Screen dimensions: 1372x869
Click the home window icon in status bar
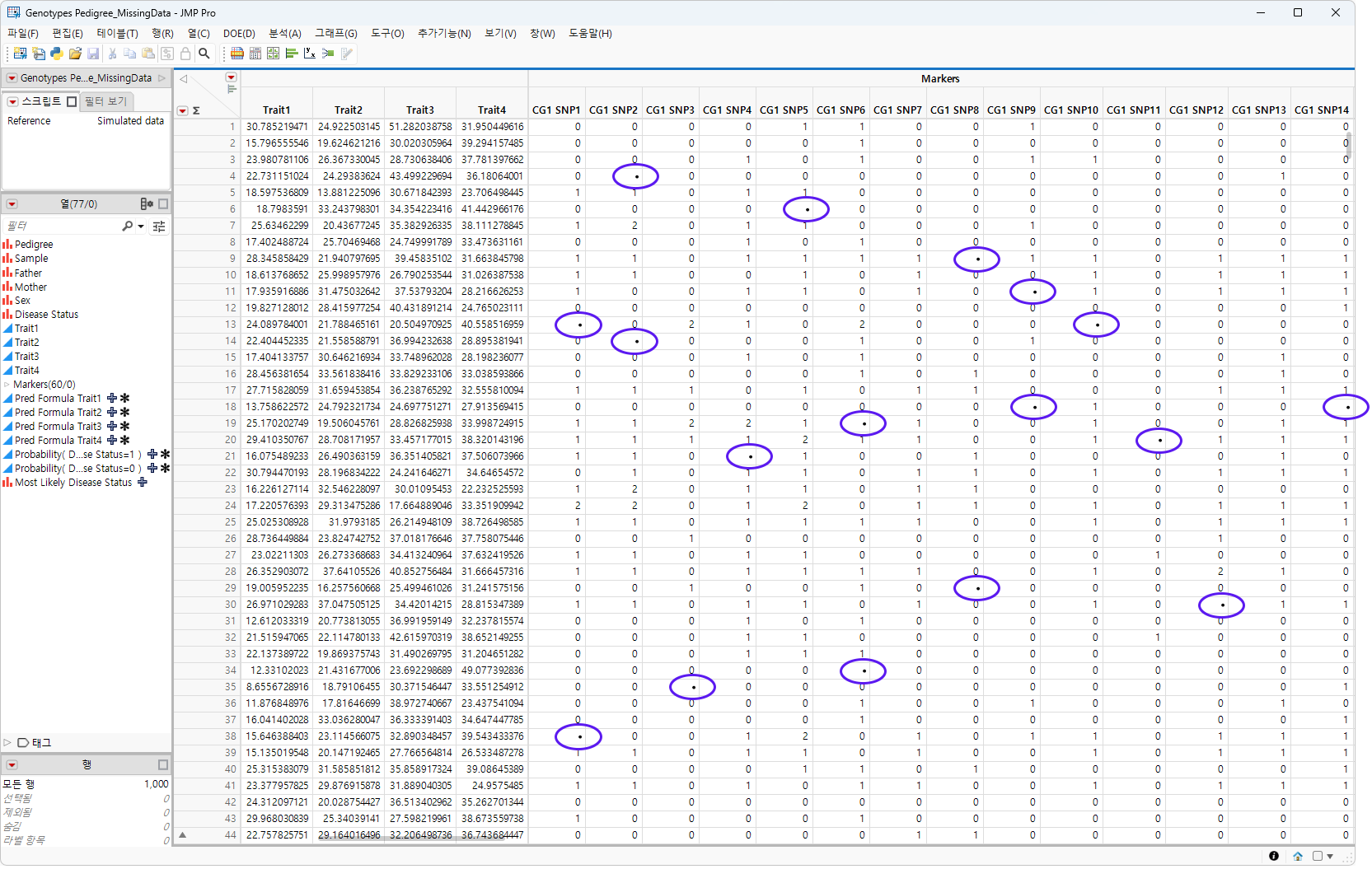coord(1298,856)
